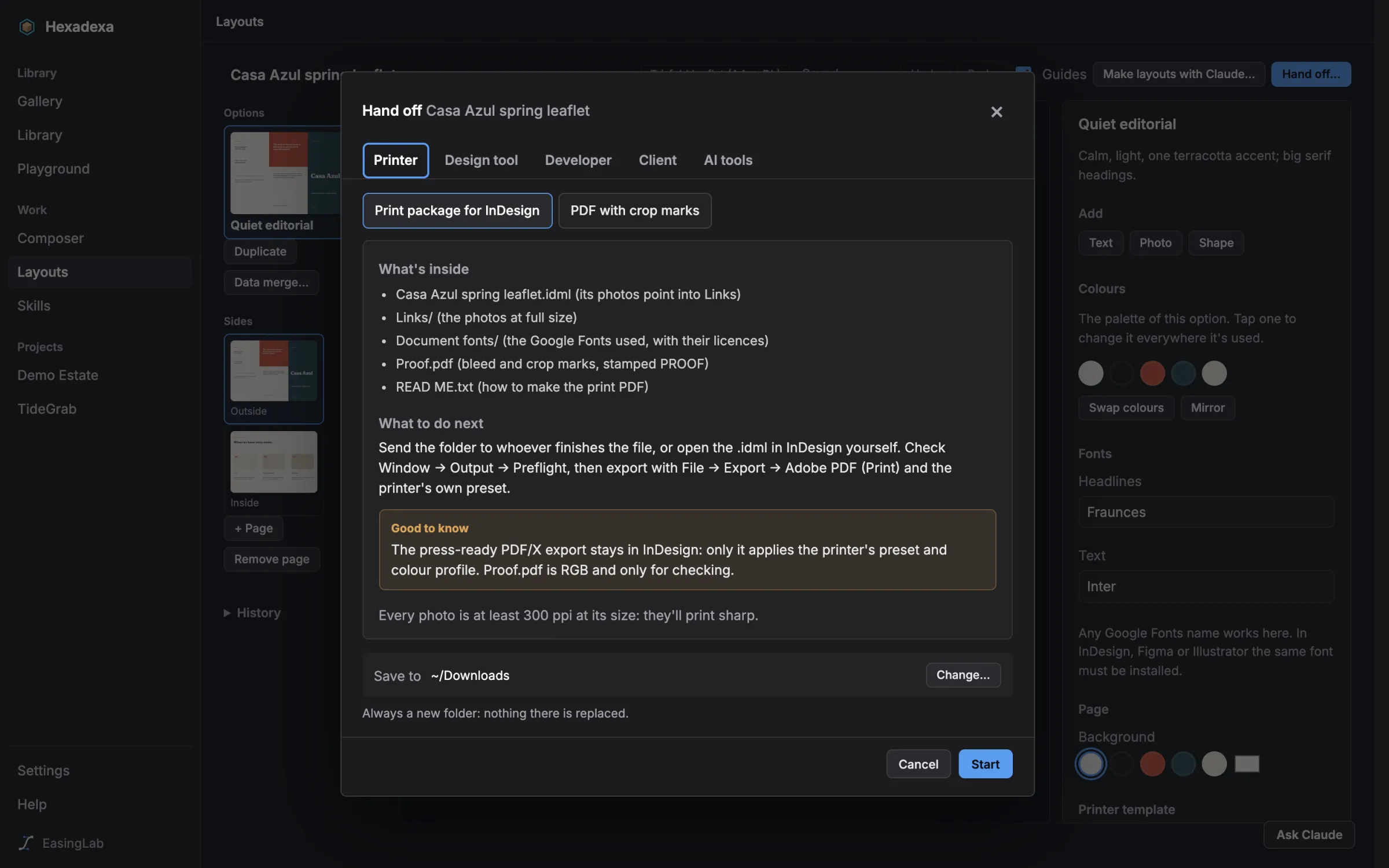Click the Hexadexa hexagon logo icon
Viewport: 1389px width, 868px height.
click(x=27, y=27)
